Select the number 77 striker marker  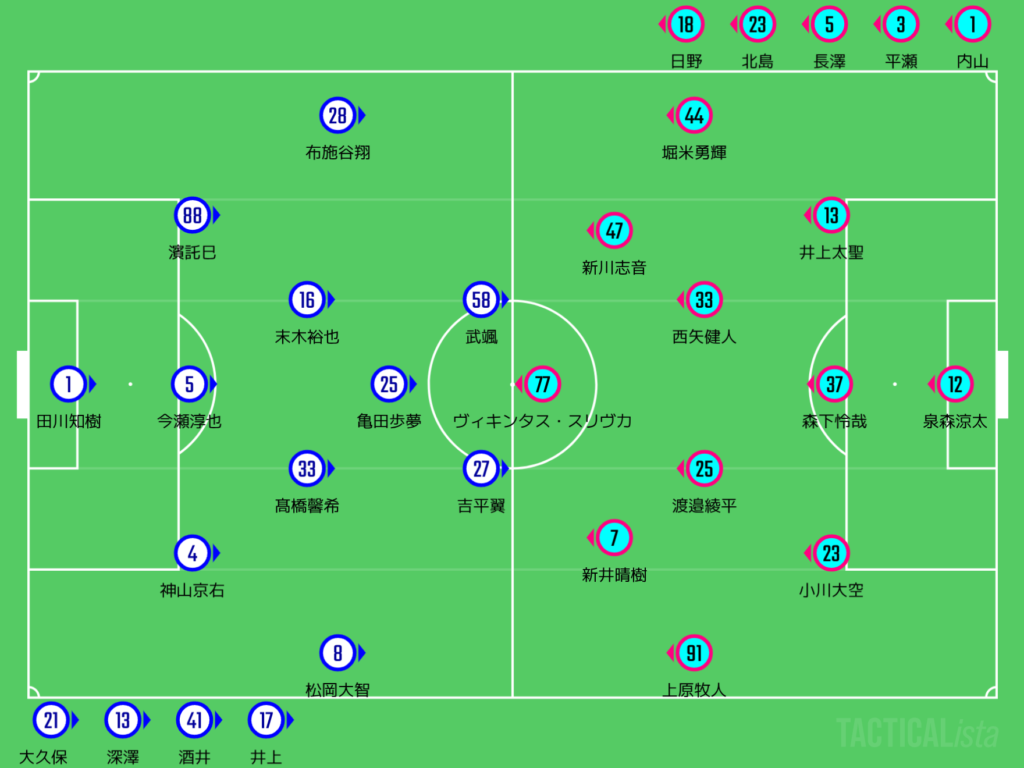coord(543,384)
